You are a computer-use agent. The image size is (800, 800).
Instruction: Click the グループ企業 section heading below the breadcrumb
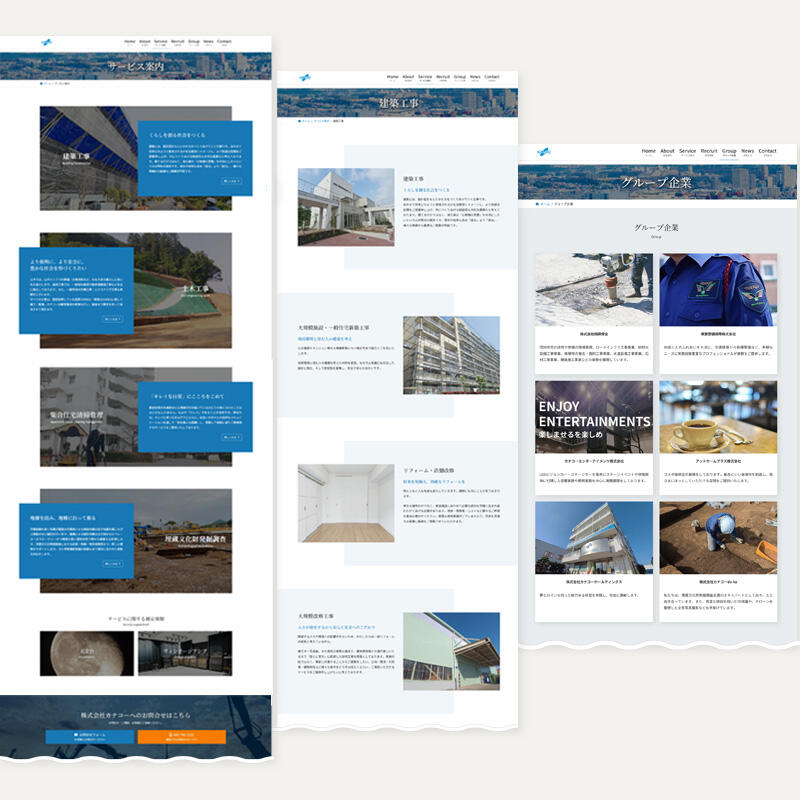click(x=656, y=228)
